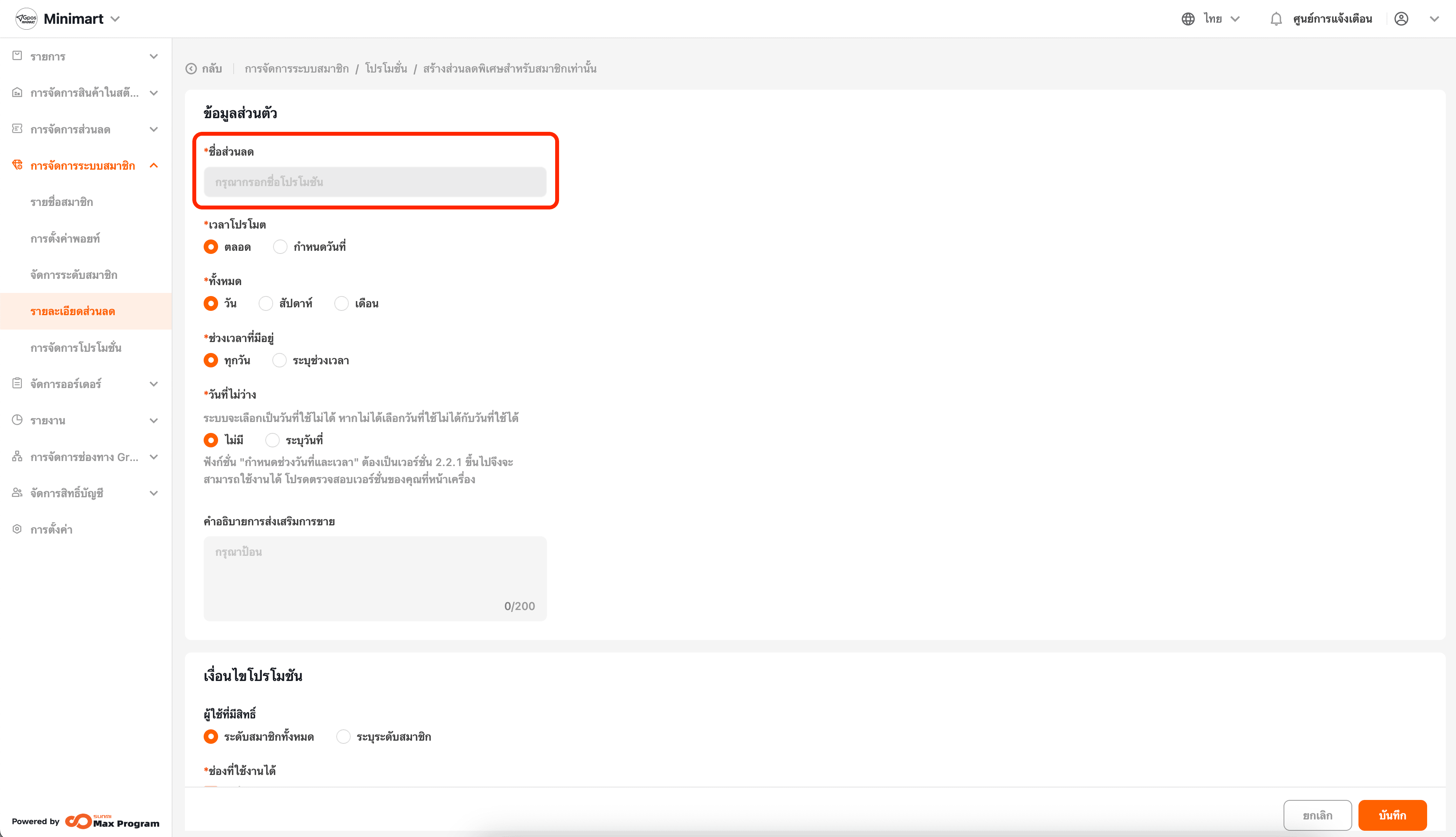1456x837 pixels.
Task: Open รายชื่อสมาชิก in the sidebar
Action: point(62,202)
